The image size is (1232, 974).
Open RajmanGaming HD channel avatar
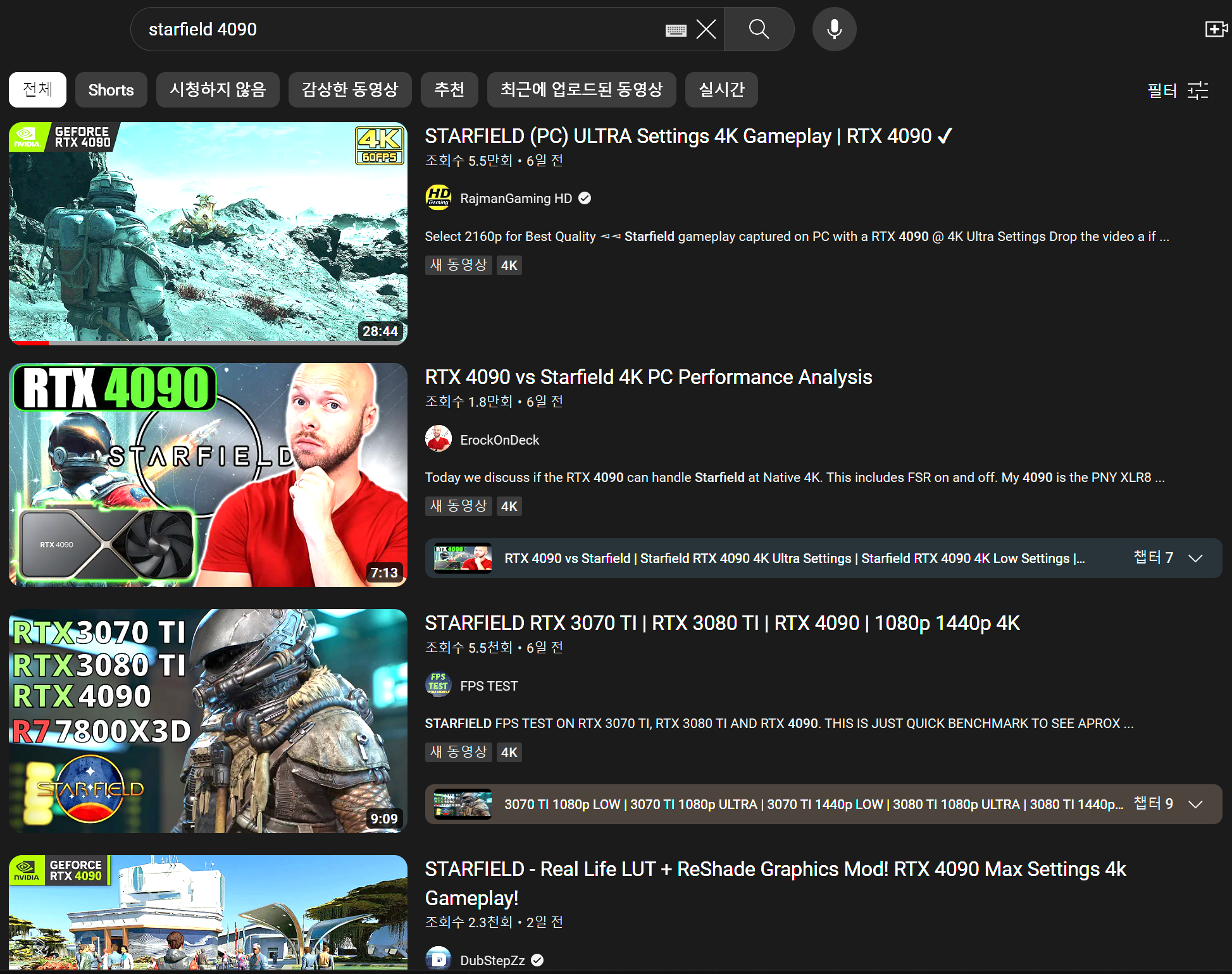coord(438,198)
